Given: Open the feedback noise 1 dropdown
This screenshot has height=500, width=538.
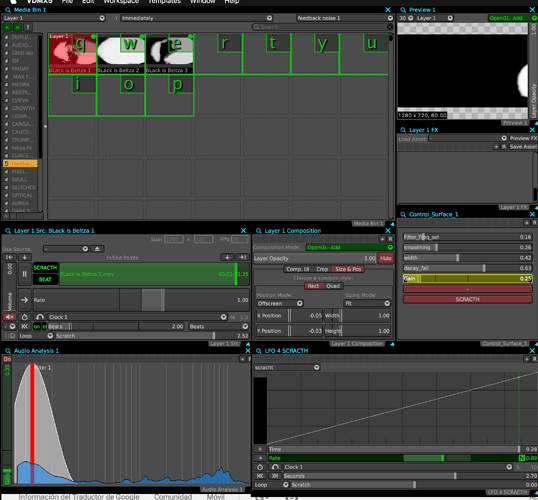Looking at the screenshot, I should click(x=344, y=18).
